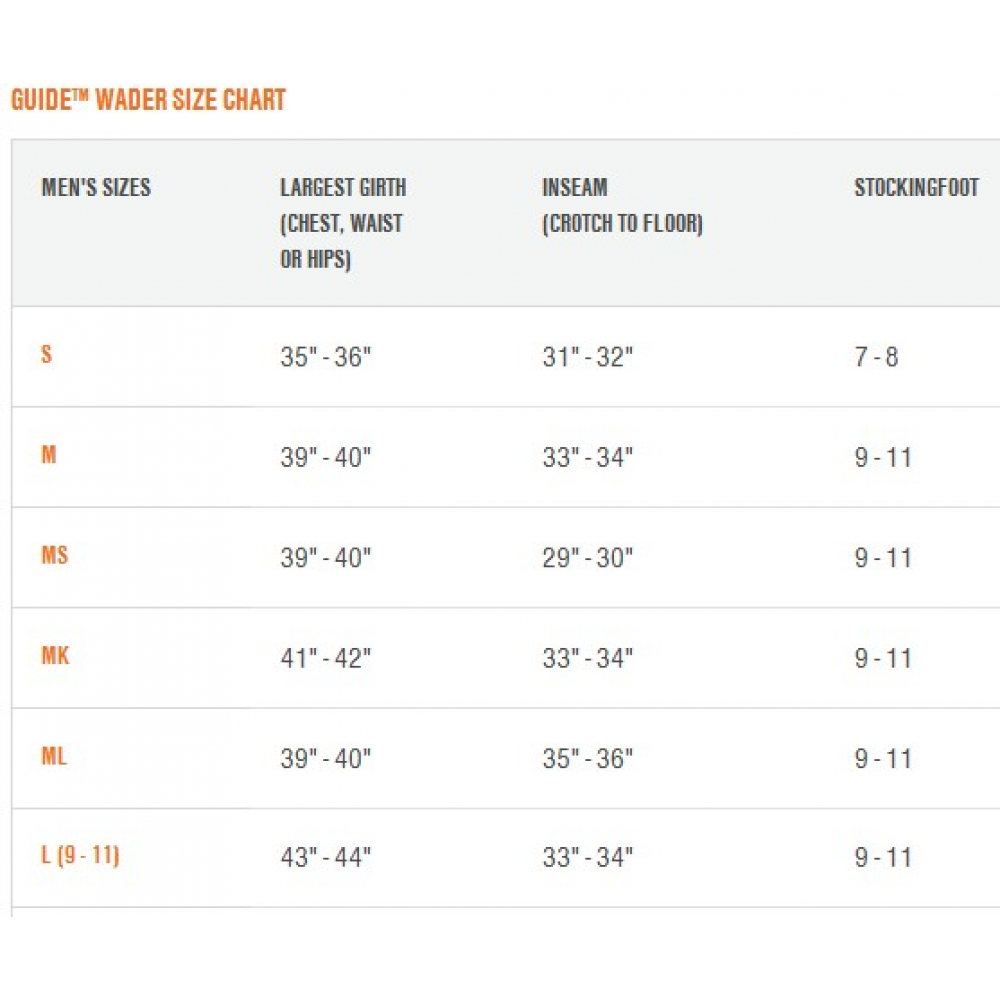Select the ML size label
The height and width of the screenshot is (1000, 1000).
click(x=54, y=756)
